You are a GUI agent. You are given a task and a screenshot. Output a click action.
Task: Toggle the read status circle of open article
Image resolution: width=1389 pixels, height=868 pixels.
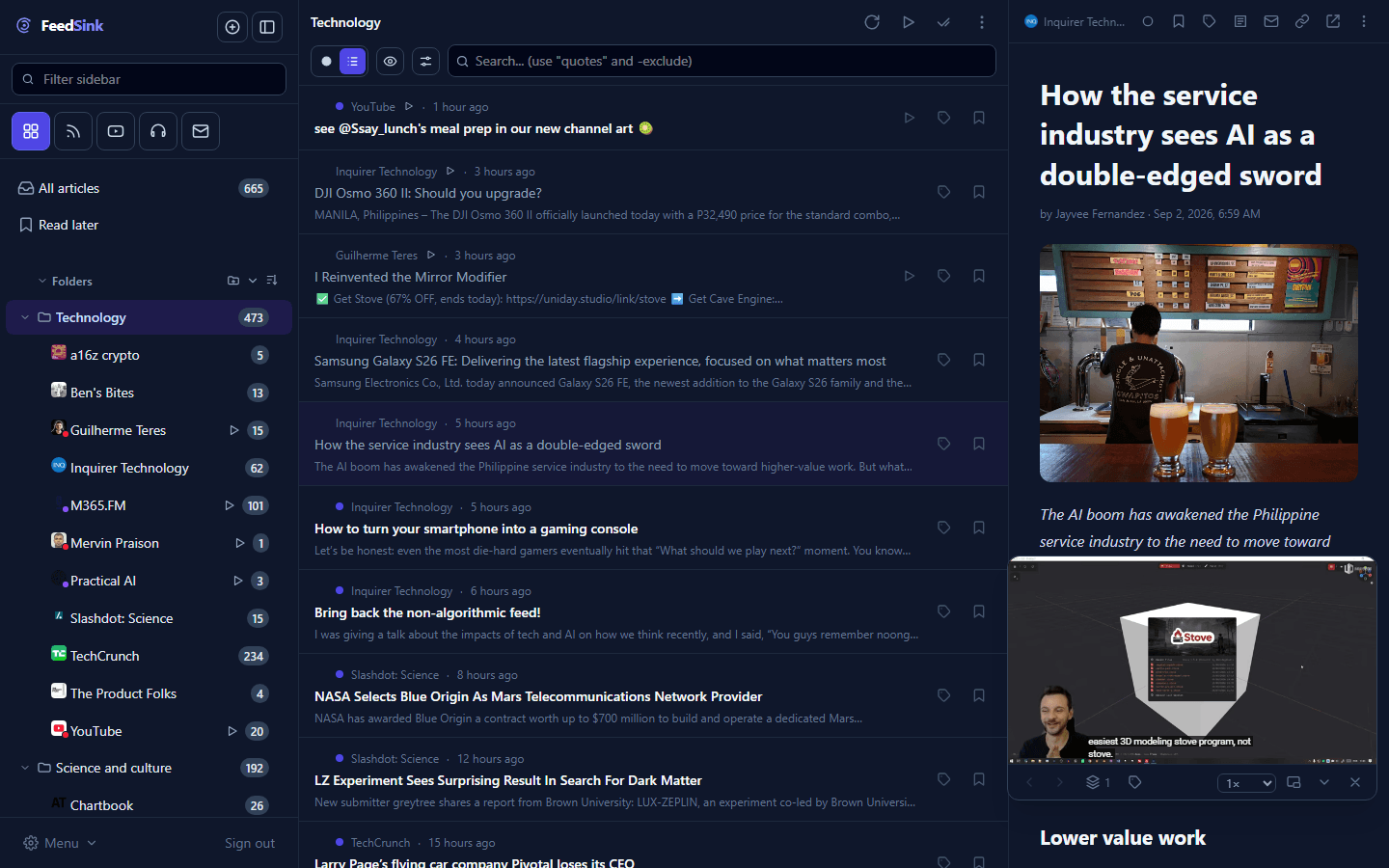[x=1148, y=21]
